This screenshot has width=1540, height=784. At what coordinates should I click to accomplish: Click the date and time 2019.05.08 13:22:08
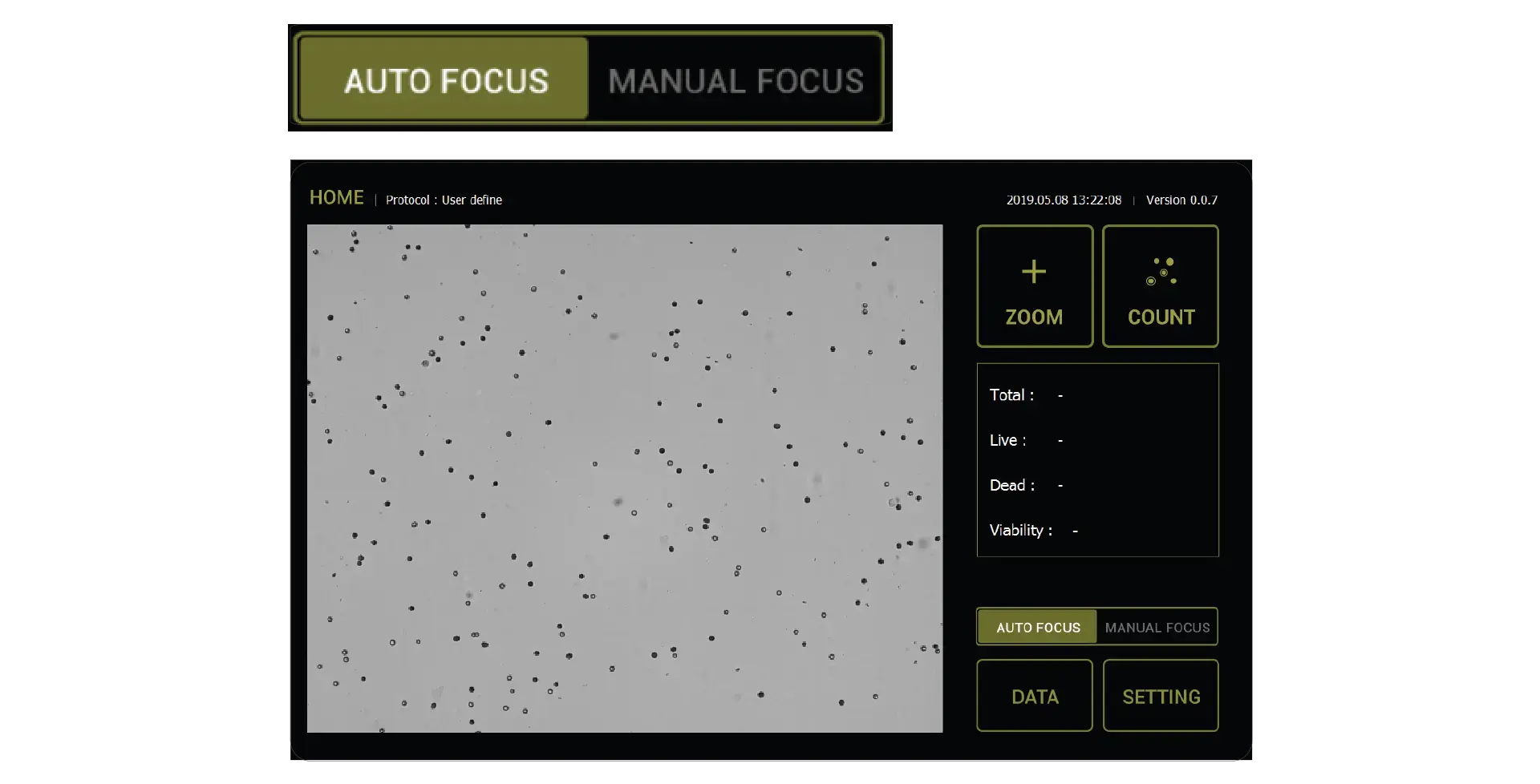coord(1064,200)
